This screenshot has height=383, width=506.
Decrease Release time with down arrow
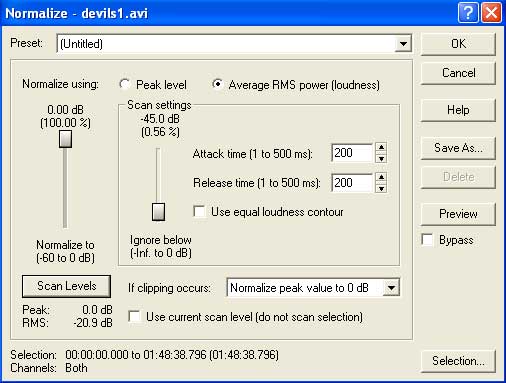(x=381, y=188)
